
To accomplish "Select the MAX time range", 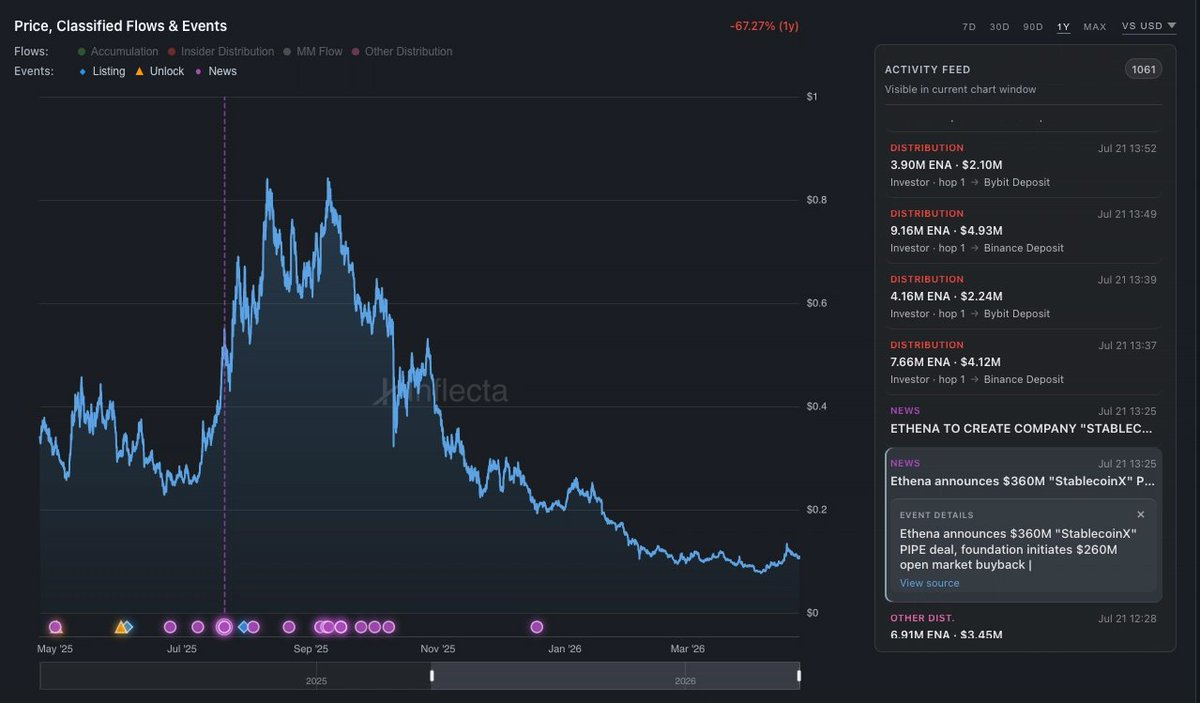I will click(x=1095, y=27).
